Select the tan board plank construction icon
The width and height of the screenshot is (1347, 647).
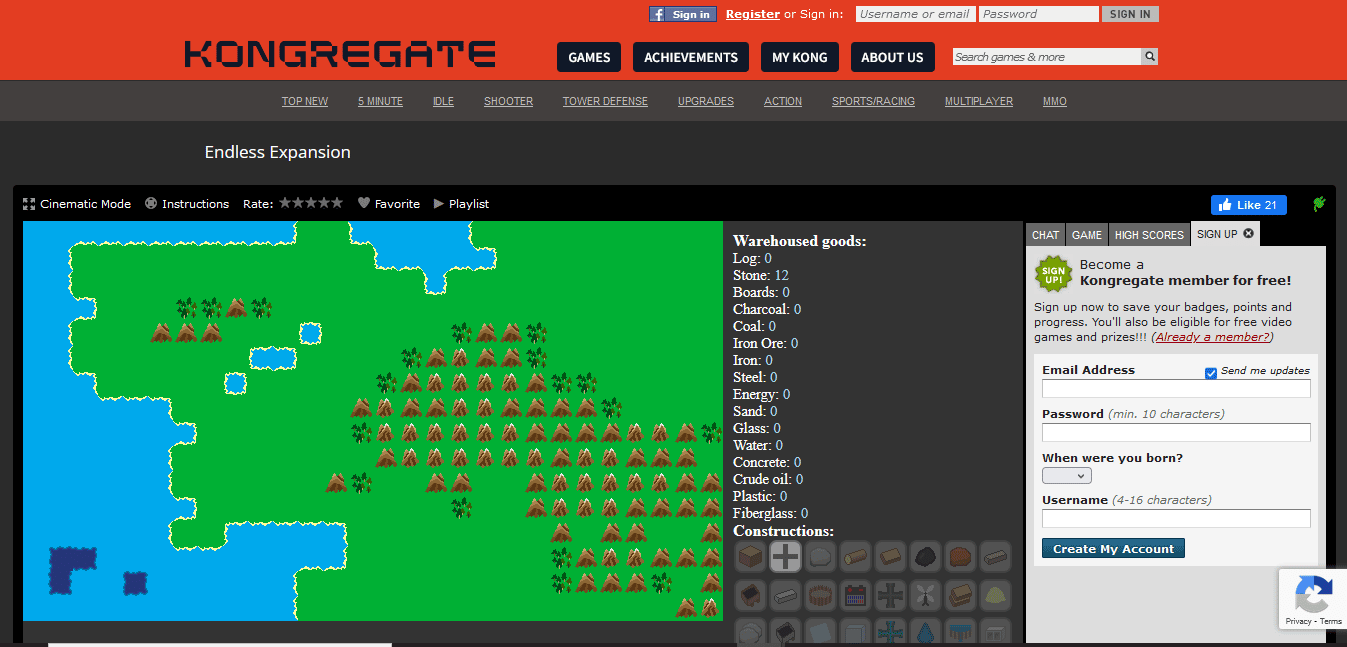click(x=890, y=557)
